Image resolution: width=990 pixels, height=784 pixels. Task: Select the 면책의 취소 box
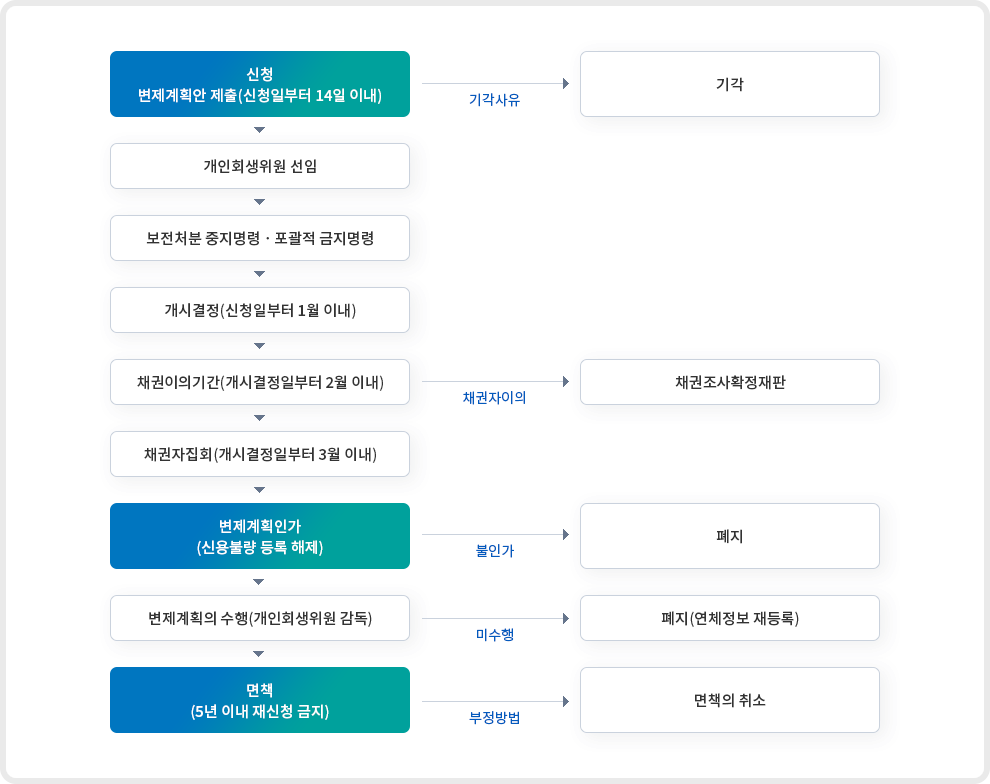(730, 700)
